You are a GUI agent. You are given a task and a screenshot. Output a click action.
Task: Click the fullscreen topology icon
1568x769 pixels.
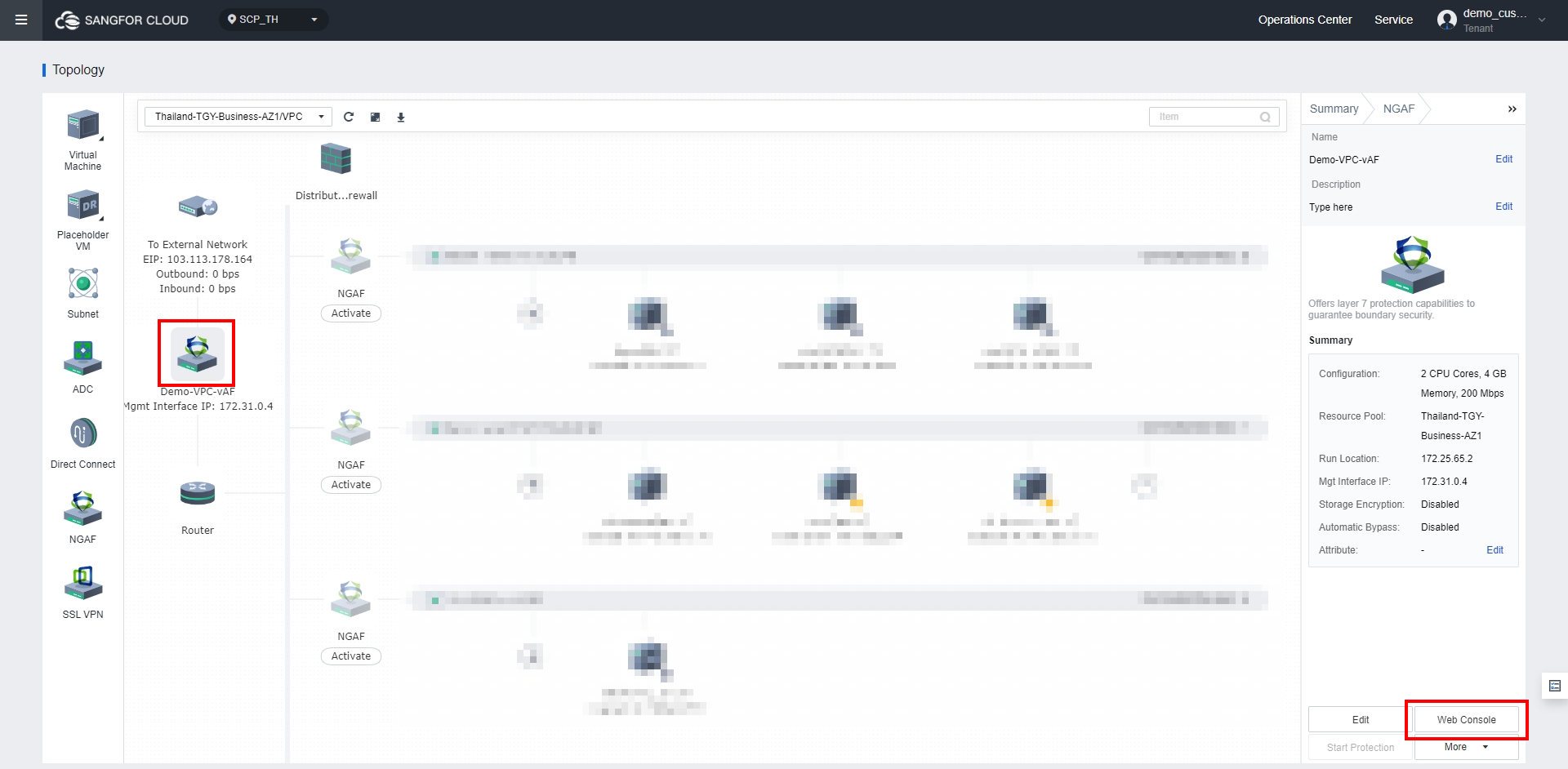[x=375, y=117]
